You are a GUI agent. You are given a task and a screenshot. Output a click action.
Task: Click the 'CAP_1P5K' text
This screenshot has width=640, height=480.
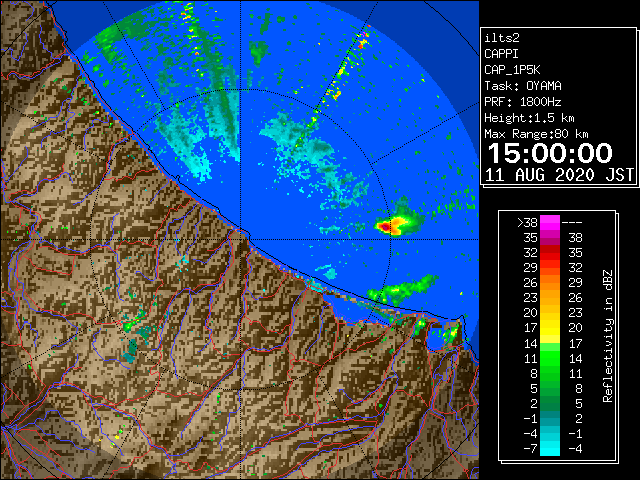(512, 70)
